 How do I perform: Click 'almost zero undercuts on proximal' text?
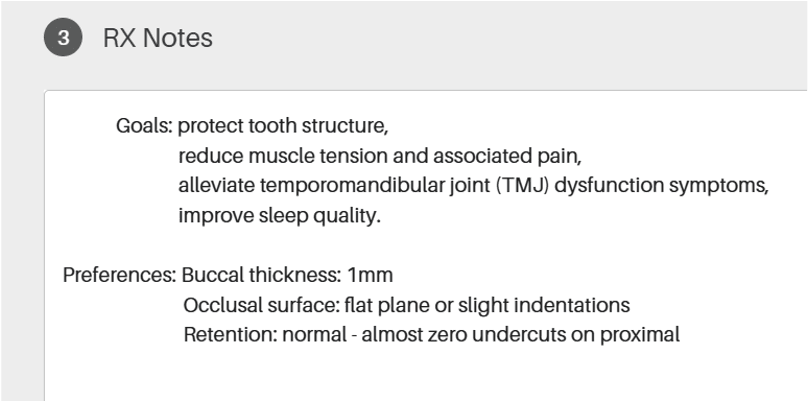(x=521, y=335)
